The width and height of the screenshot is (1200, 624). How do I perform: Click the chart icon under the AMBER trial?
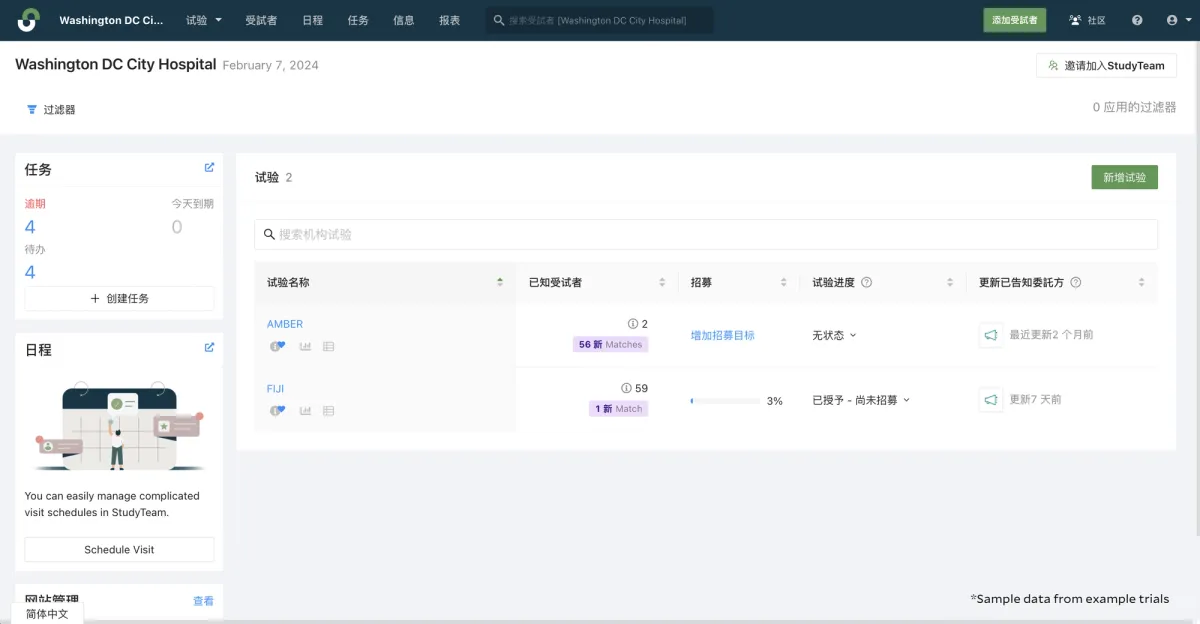point(305,347)
